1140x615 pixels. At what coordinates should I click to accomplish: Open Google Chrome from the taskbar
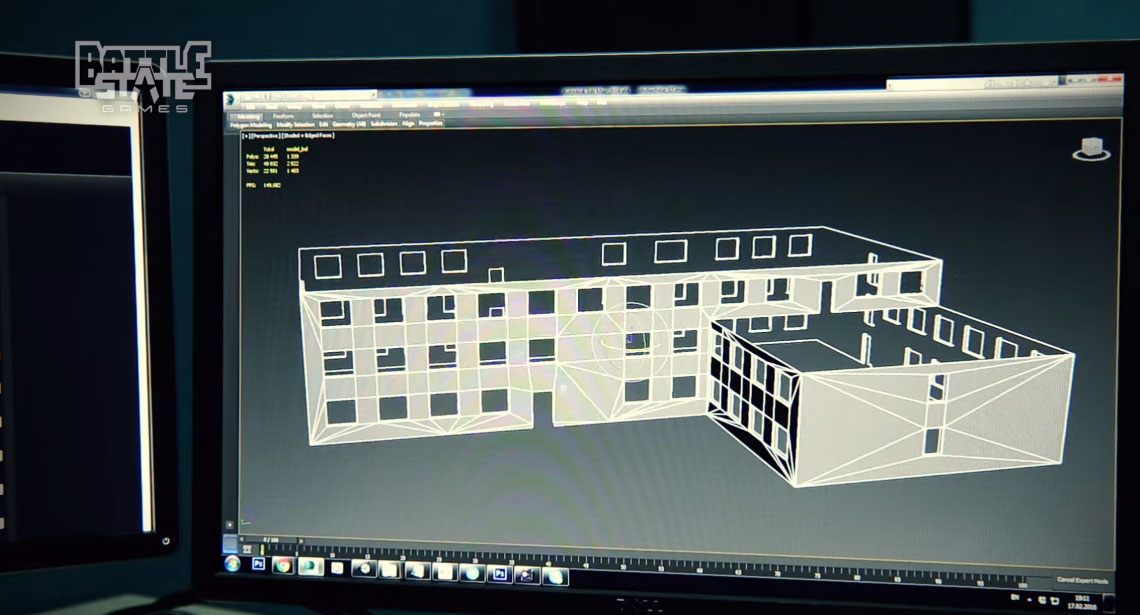(282, 566)
